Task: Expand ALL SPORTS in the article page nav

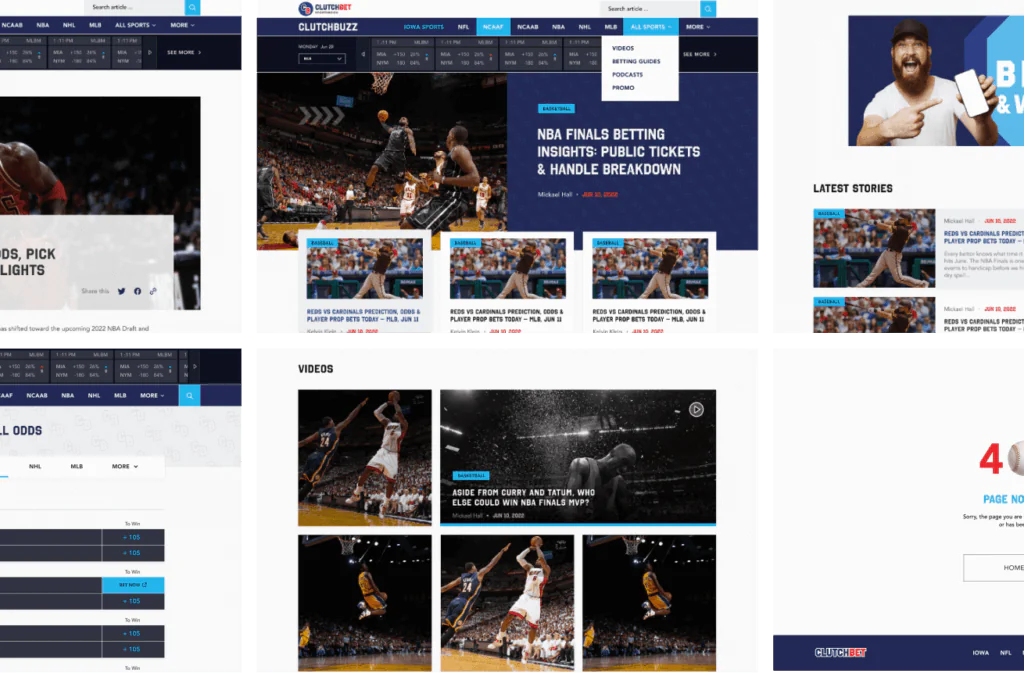Action: click(x=135, y=25)
